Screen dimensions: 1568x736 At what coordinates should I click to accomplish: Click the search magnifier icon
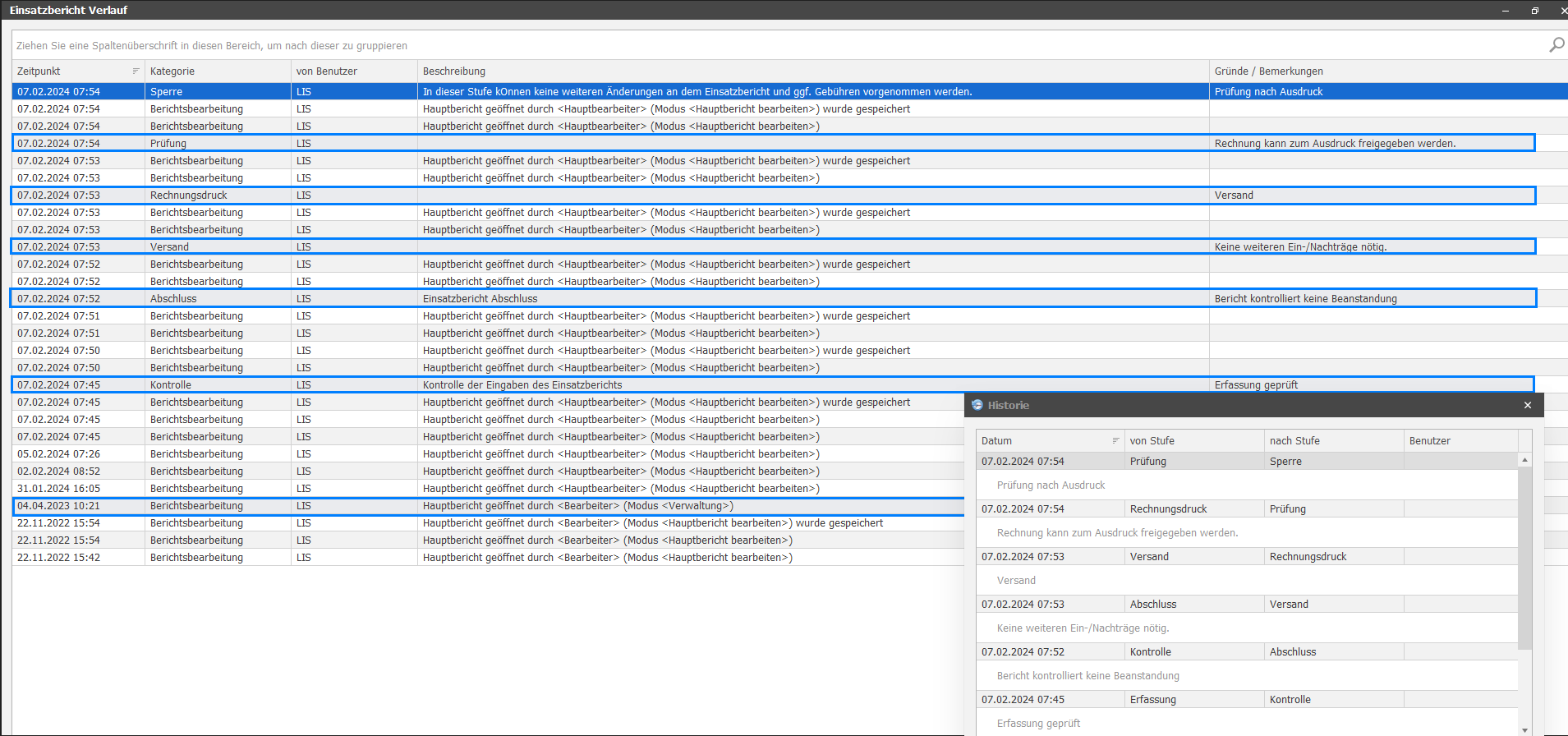coord(1556,45)
